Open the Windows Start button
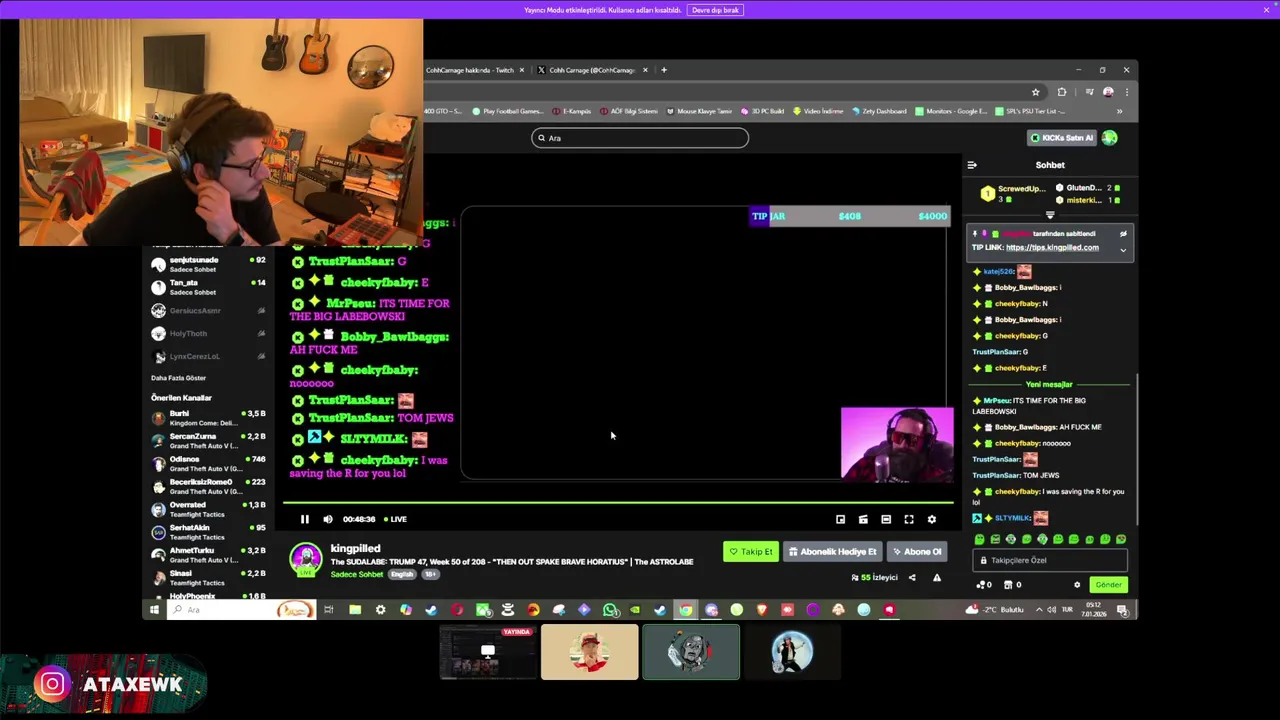 tap(154, 610)
